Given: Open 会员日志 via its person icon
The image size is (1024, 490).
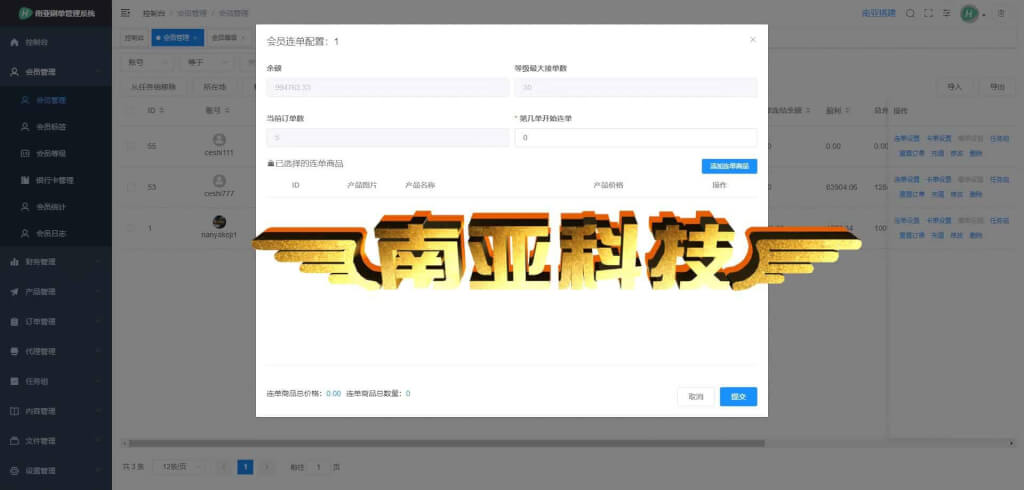Looking at the screenshot, I should tap(25, 233).
